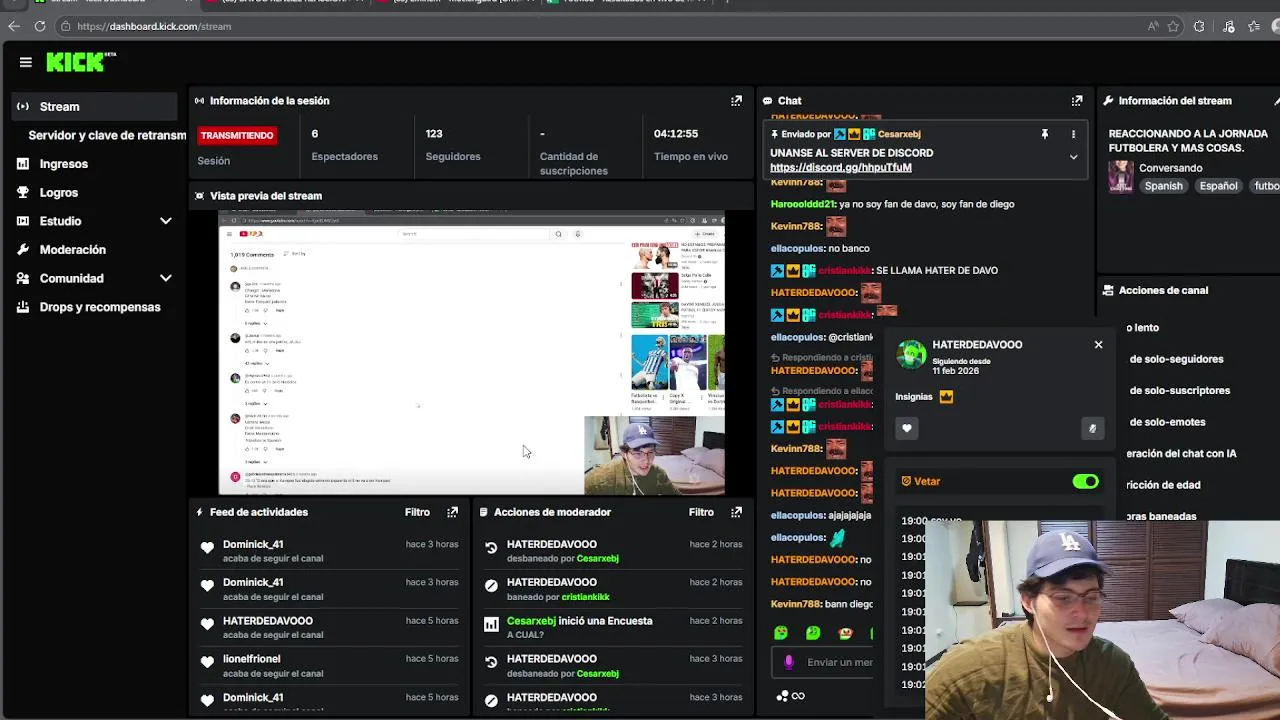Click Cesarxebj inició una Encuesta entry
1280x720 pixels.
click(613, 627)
